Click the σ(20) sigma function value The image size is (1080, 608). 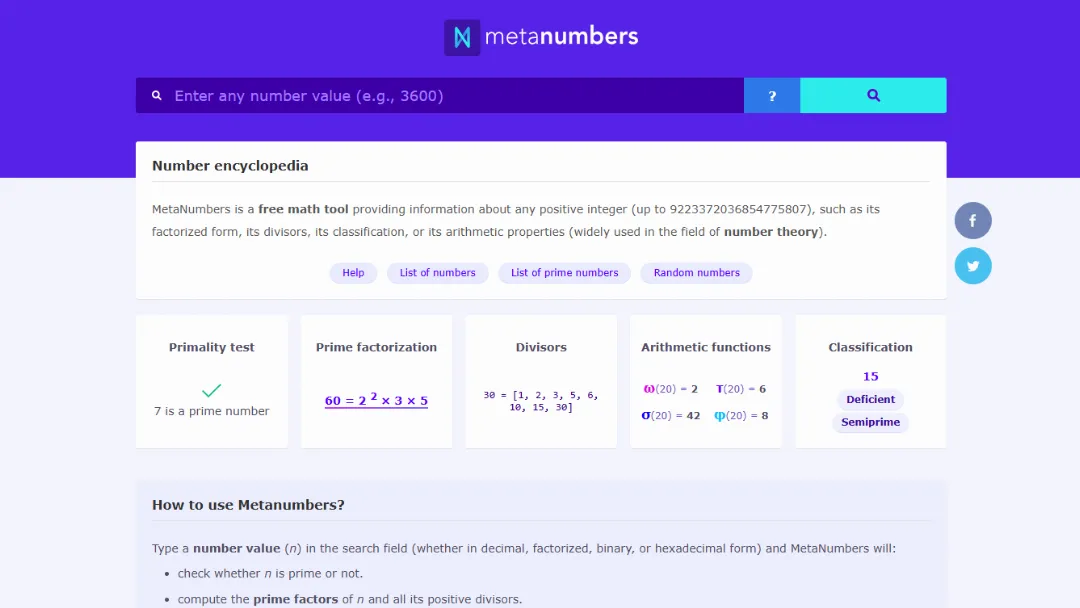pyautogui.click(x=670, y=414)
